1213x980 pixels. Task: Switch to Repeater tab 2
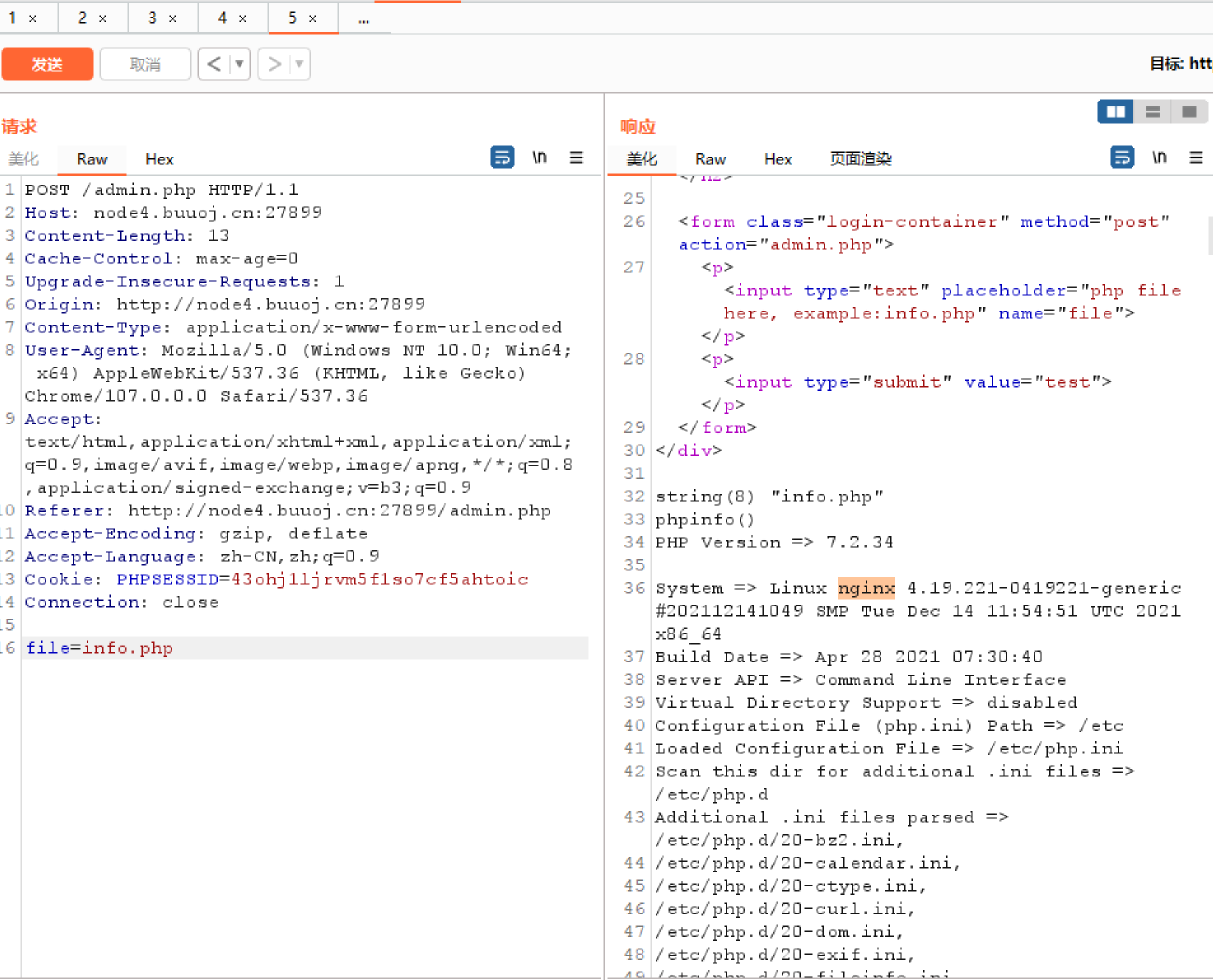point(82,18)
